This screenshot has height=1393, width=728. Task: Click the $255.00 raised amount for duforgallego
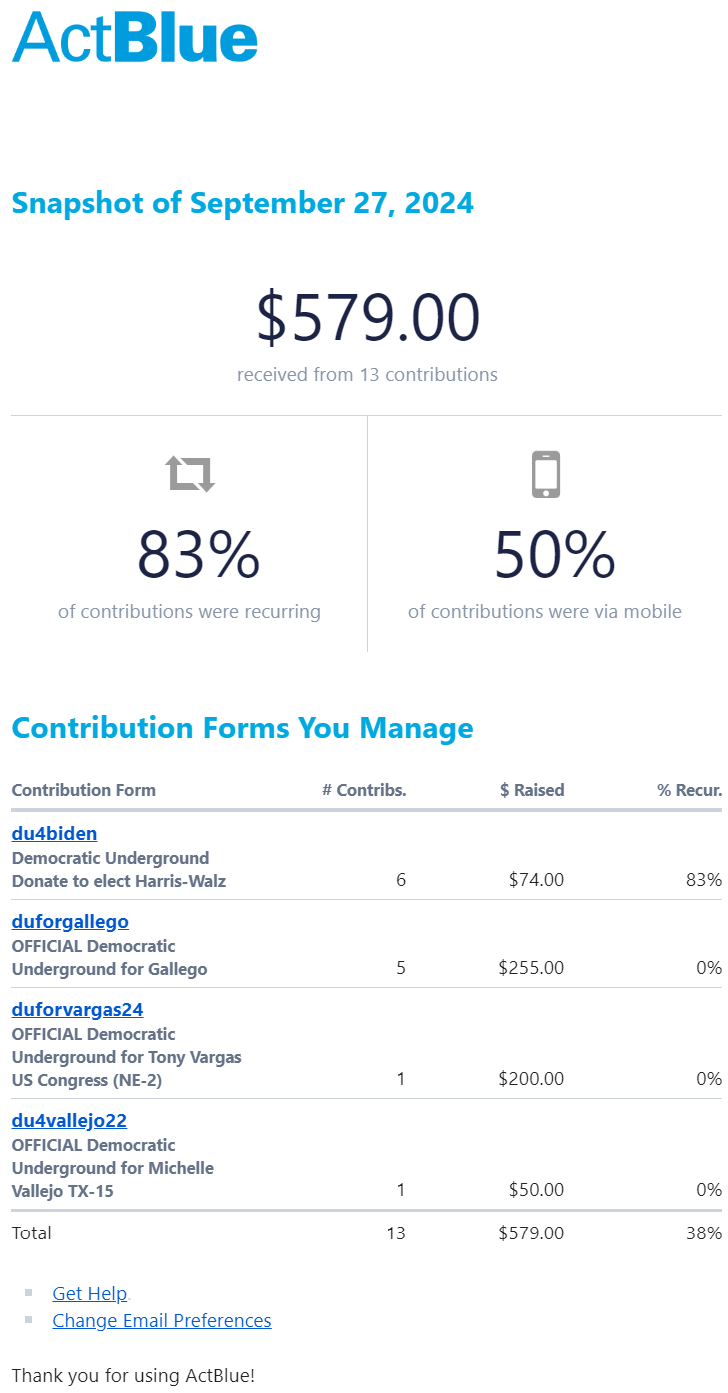(531, 968)
